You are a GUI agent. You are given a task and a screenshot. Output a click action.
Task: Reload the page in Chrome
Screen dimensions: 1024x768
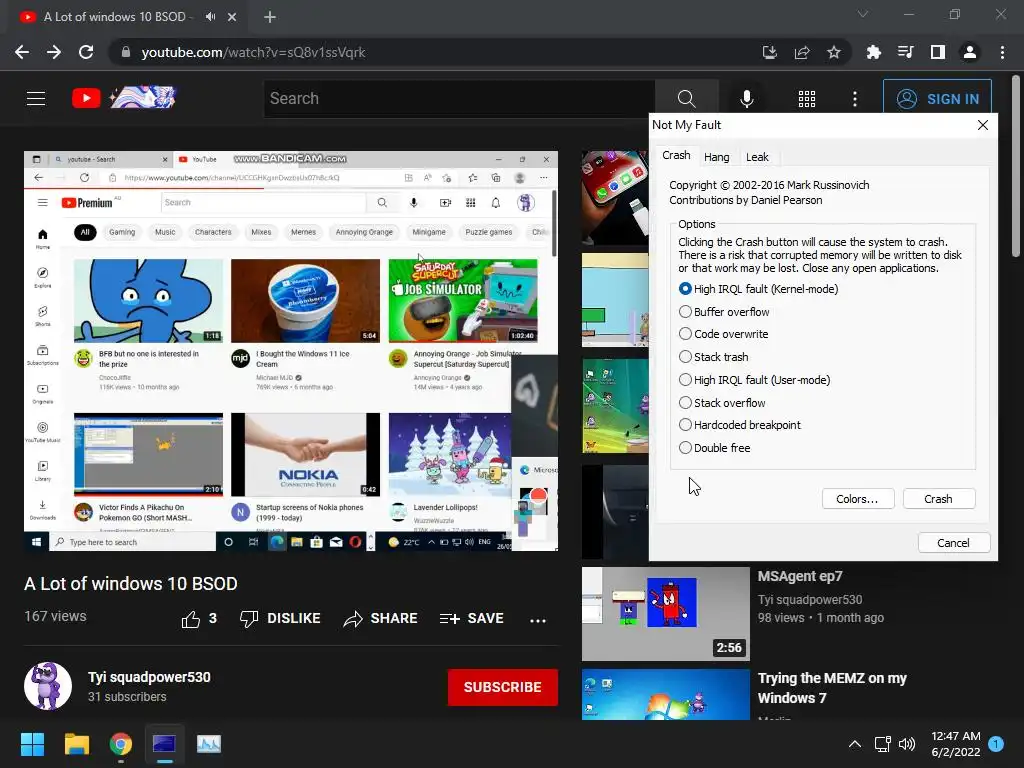click(x=86, y=52)
